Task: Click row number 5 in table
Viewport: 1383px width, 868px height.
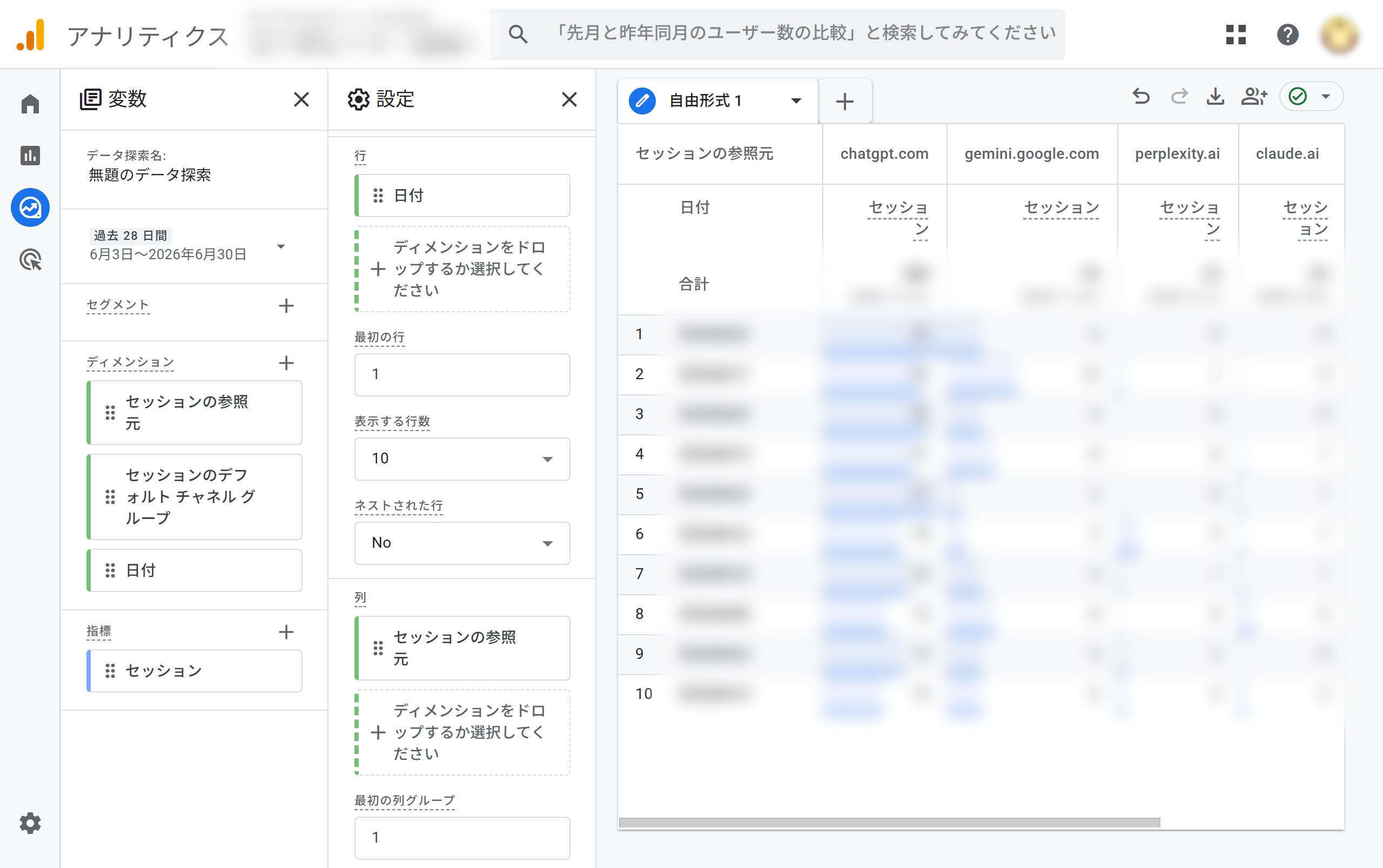Action: [x=639, y=494]
